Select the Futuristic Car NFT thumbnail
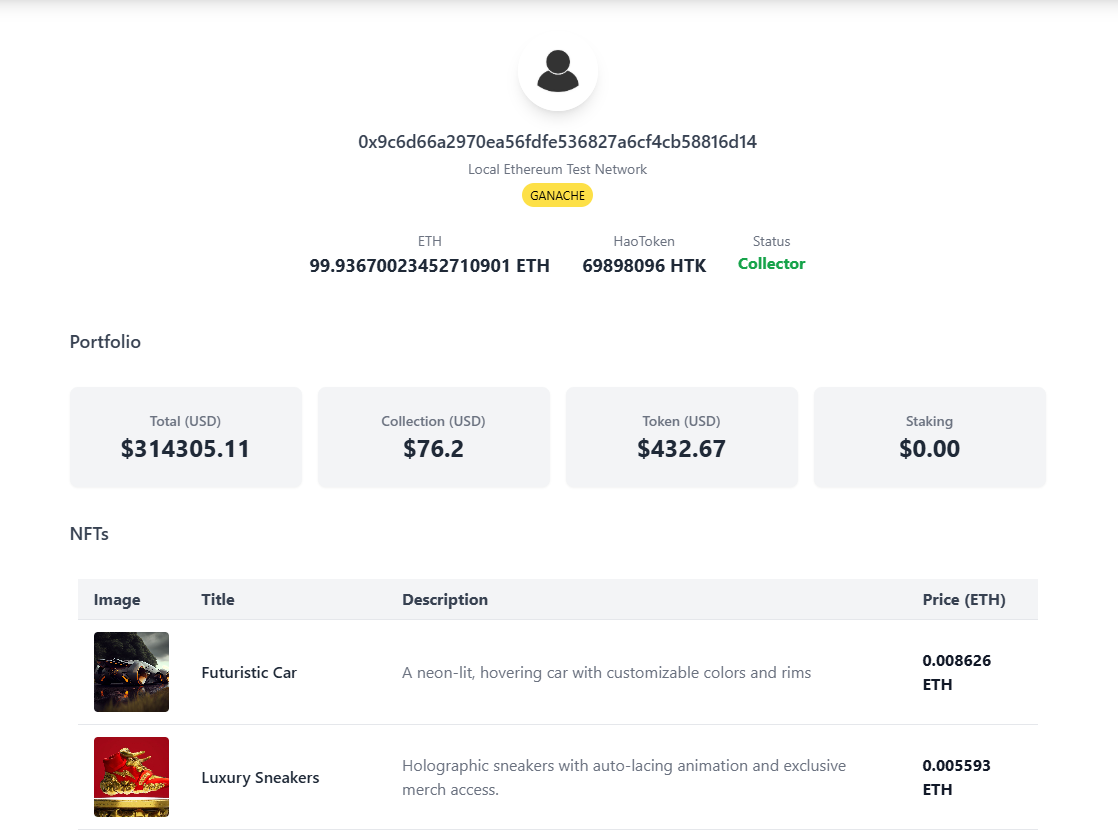Image resolution: width=1118 pixels, height=830 pixels. tap(131, 672)
